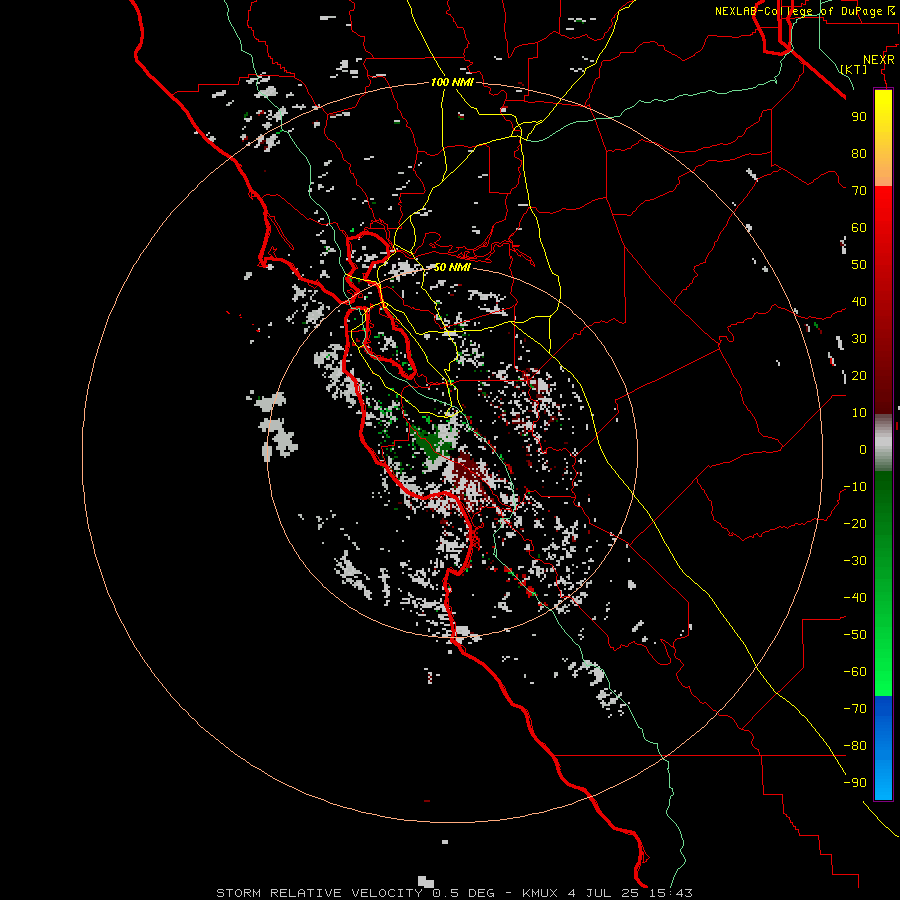Click the "-20" scale value

point(855,523)
